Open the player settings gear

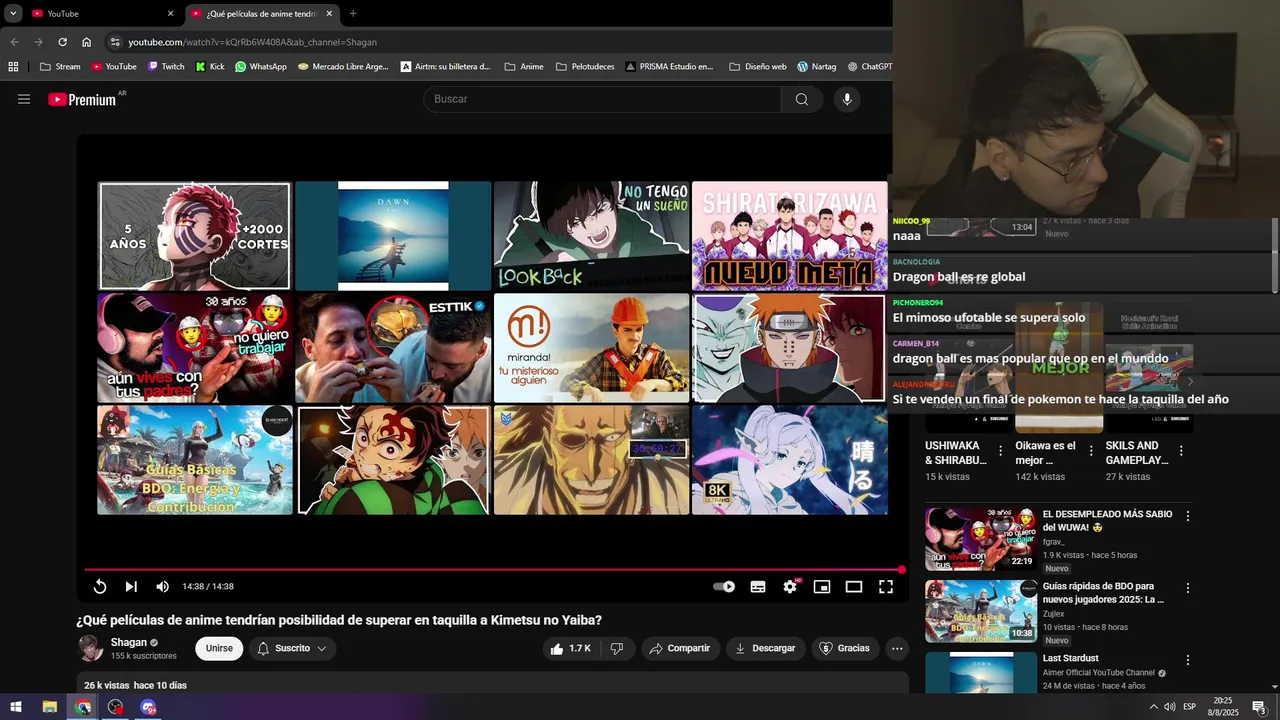pyautogui.click(x=790, y=587)
